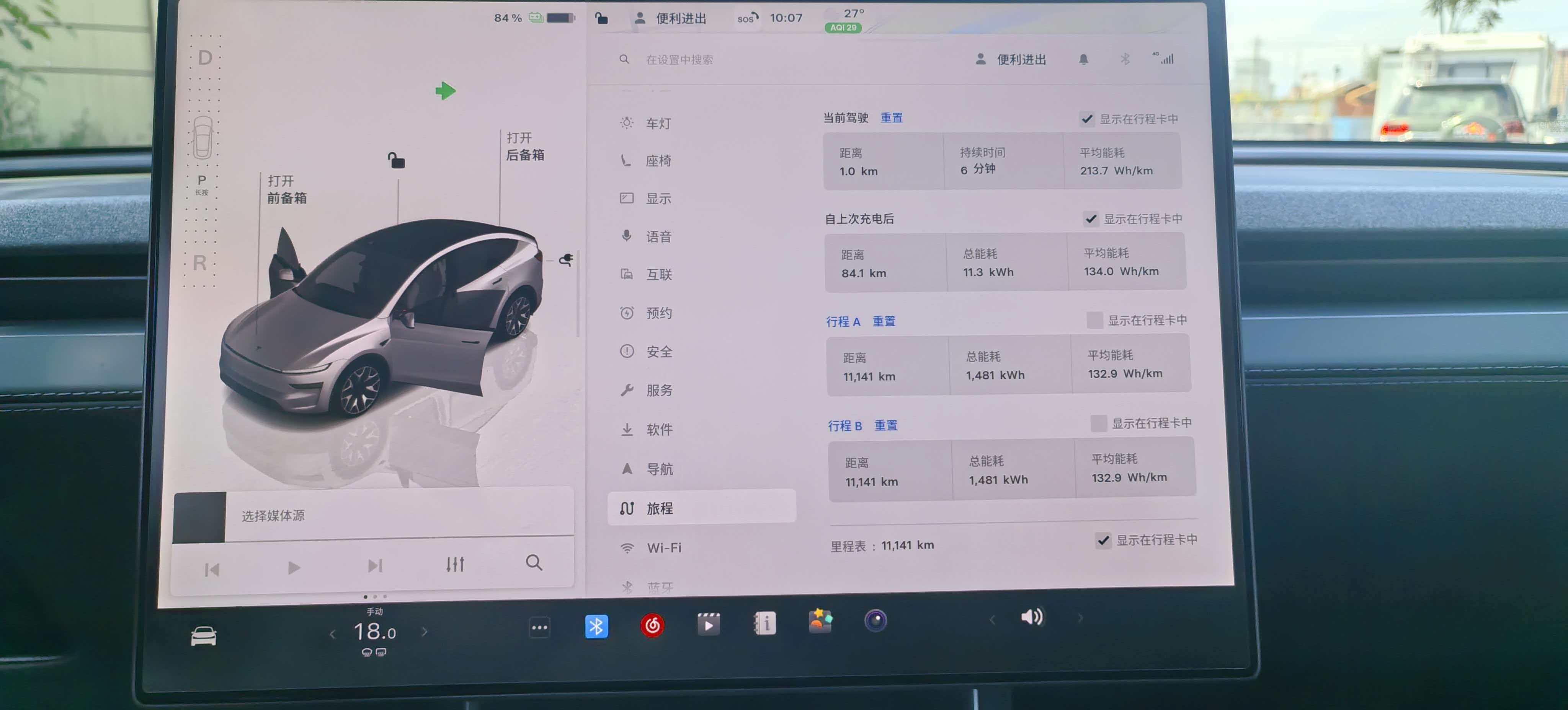
Task: Tap the 18.0 cabin temperature display
Action: click(375, 632)
